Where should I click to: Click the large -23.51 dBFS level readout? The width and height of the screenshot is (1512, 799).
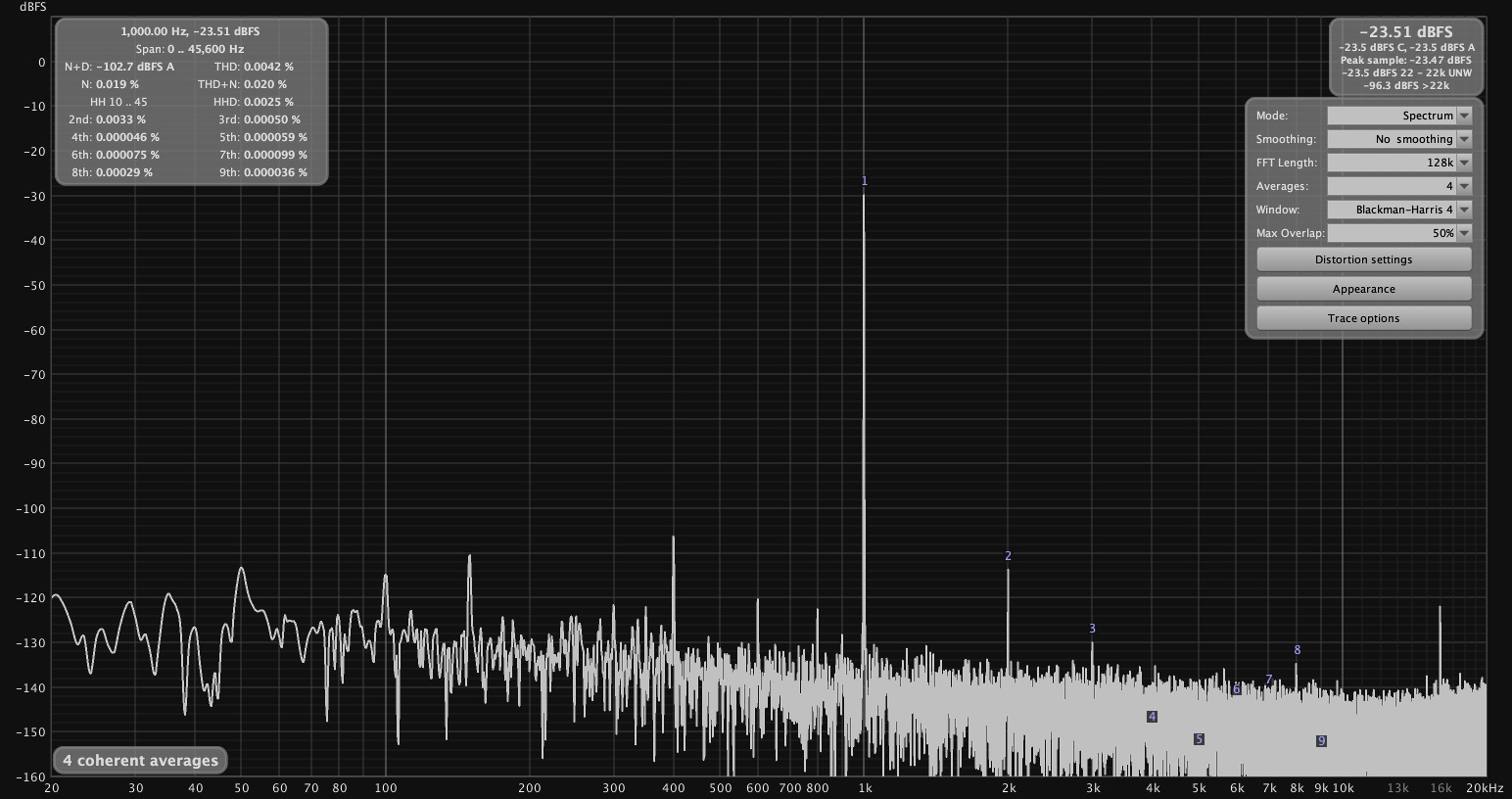[x=1405, y=32]
